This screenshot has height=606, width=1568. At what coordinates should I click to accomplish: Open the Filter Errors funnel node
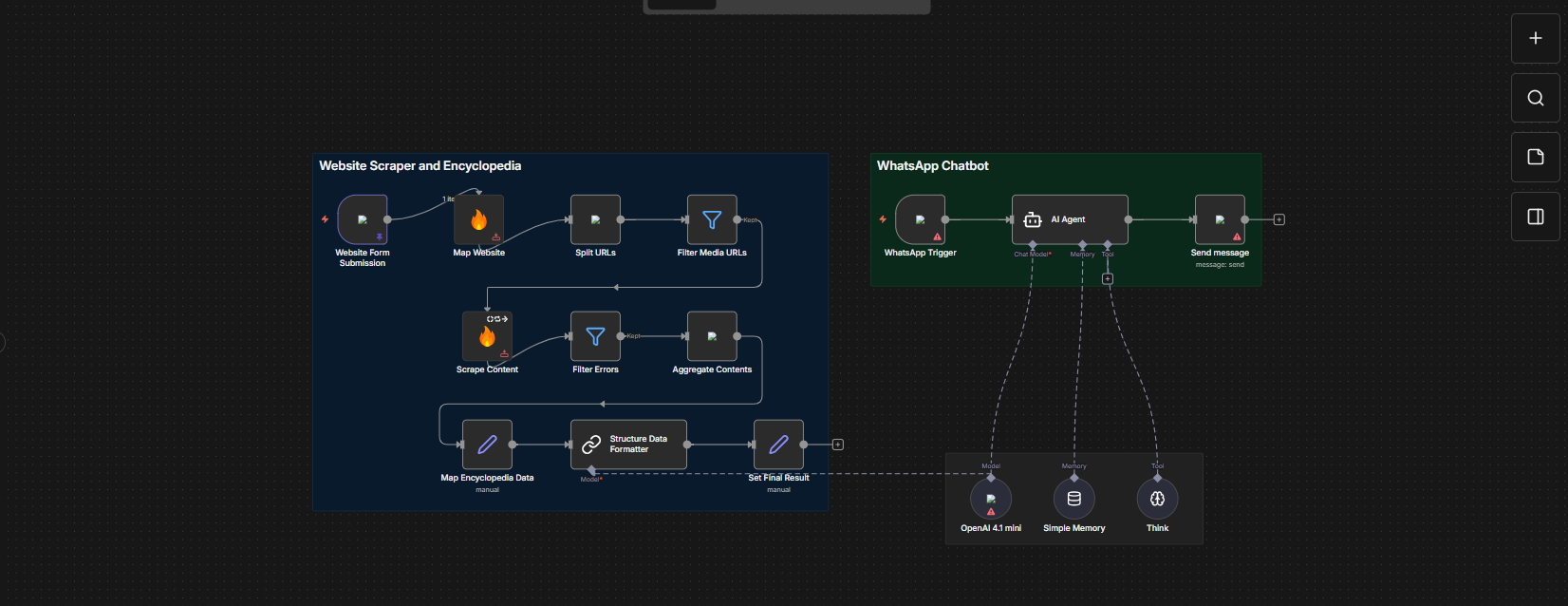tap(595, 336)
